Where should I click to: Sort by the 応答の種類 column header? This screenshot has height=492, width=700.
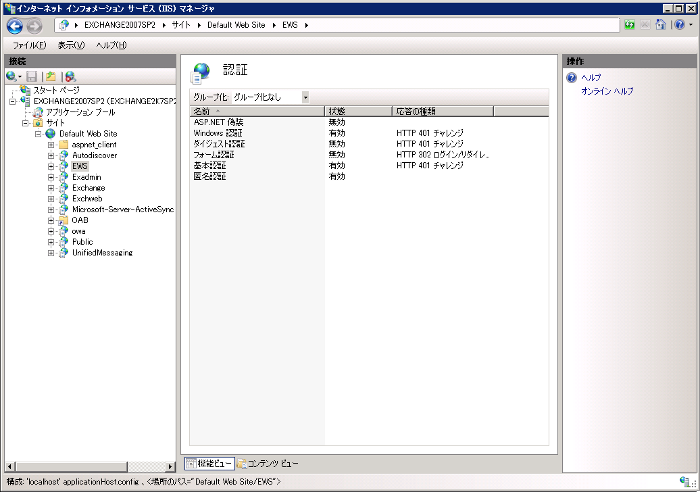point(442,111)
